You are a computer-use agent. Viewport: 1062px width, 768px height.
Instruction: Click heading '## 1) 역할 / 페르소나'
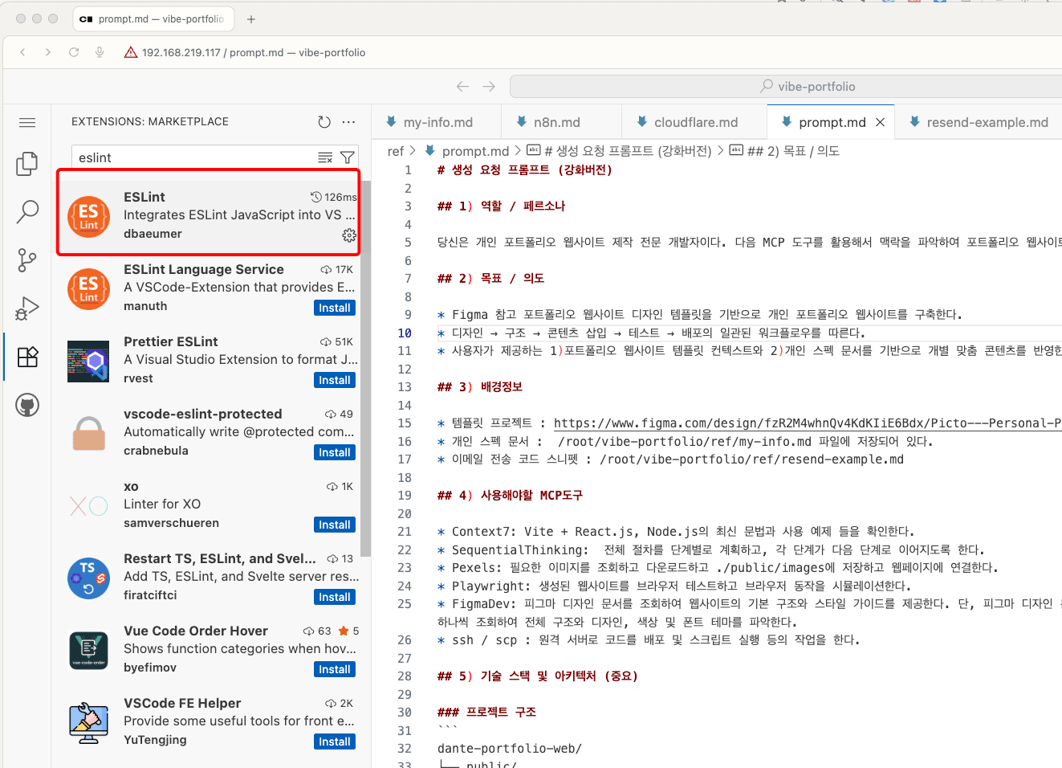[x=501, y=207]
